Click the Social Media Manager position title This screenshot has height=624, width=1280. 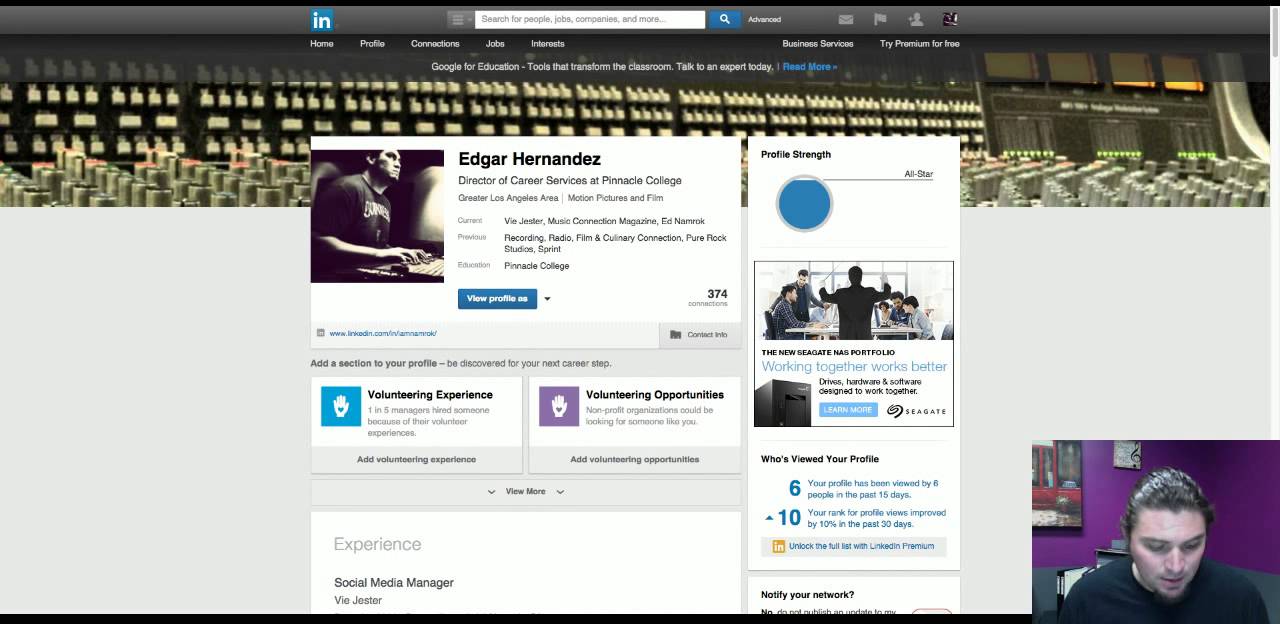[x=394, y=583]
